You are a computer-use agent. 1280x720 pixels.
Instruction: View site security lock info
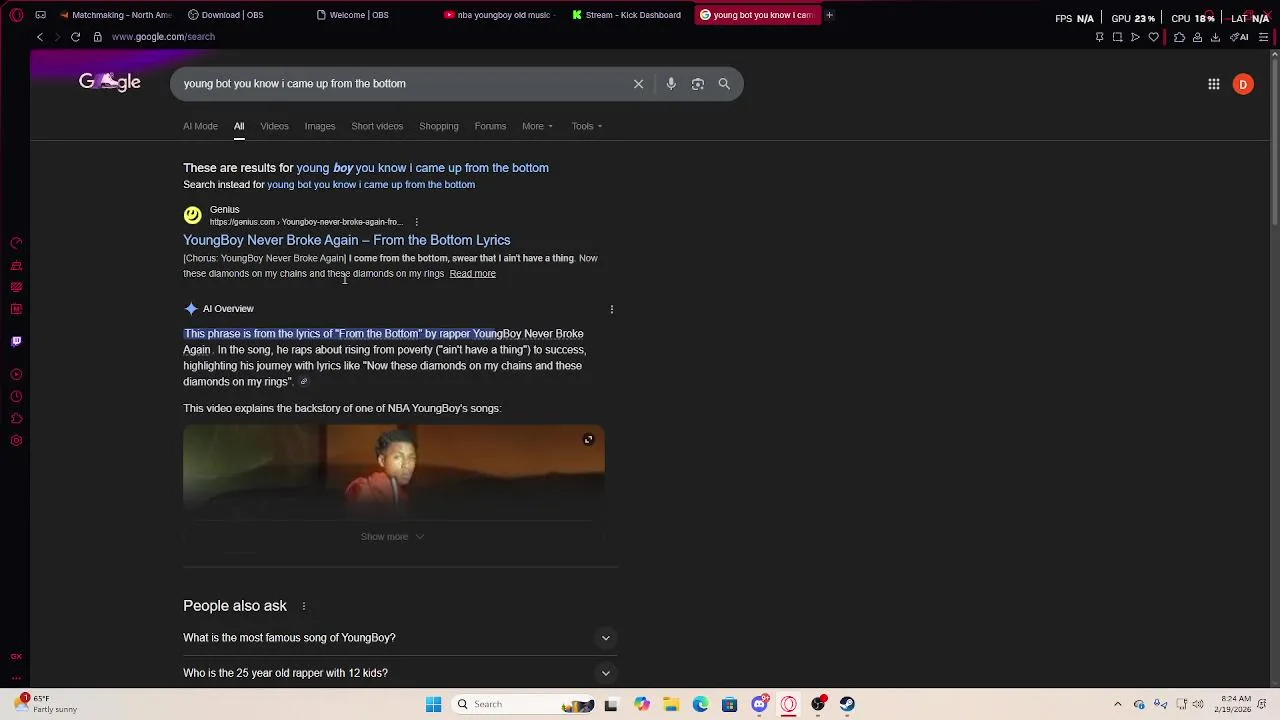(97, 37)
